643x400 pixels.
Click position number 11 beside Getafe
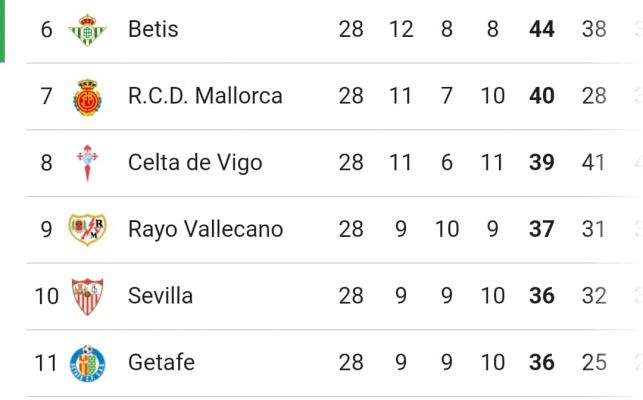tap(46, 362)
